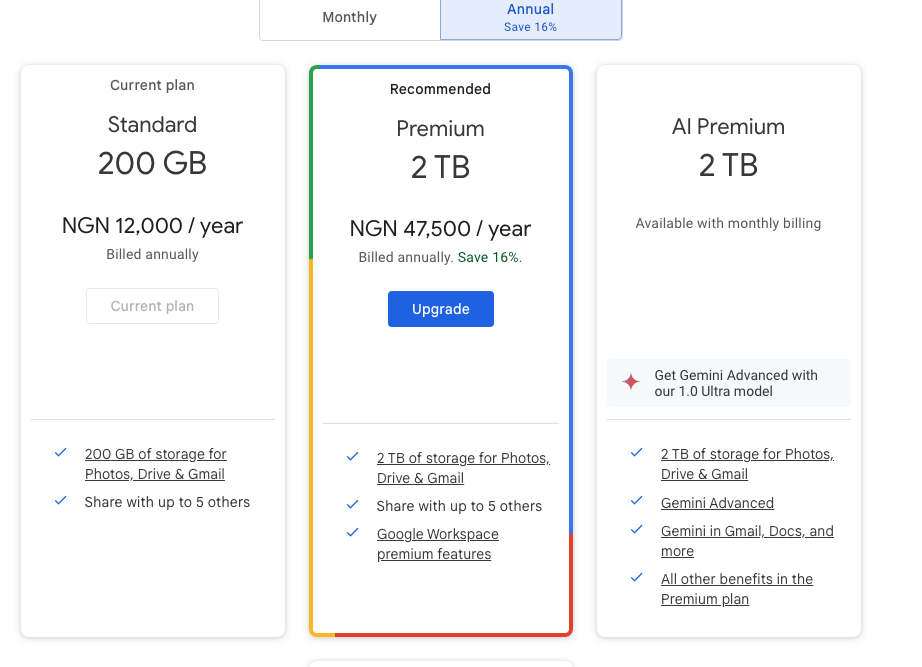Click the red Gemini sparkle icon
The width and height of the screenshot is (922, 667).
631,382
